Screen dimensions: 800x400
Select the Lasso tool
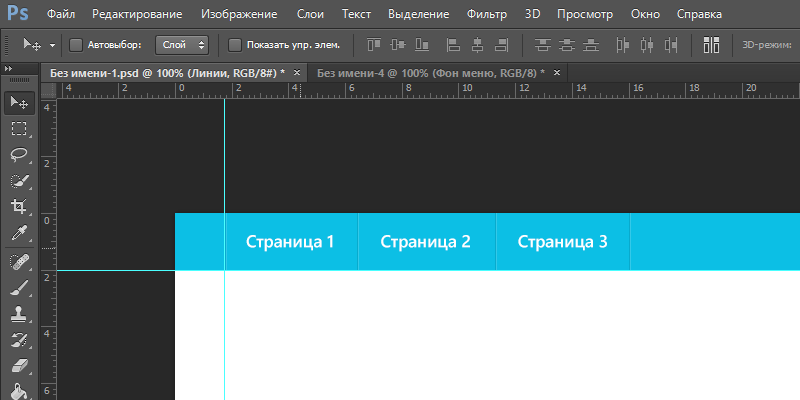coord(19,154)
